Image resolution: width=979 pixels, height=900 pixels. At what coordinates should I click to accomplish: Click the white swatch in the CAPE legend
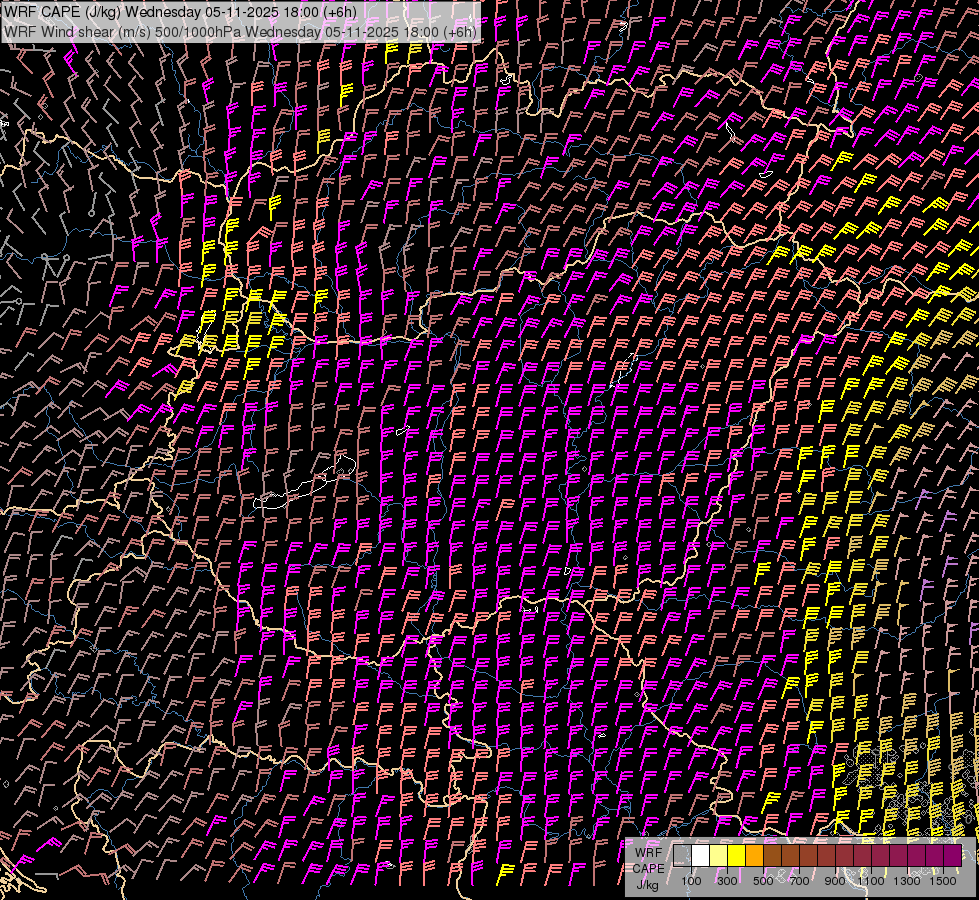[701, 856]
